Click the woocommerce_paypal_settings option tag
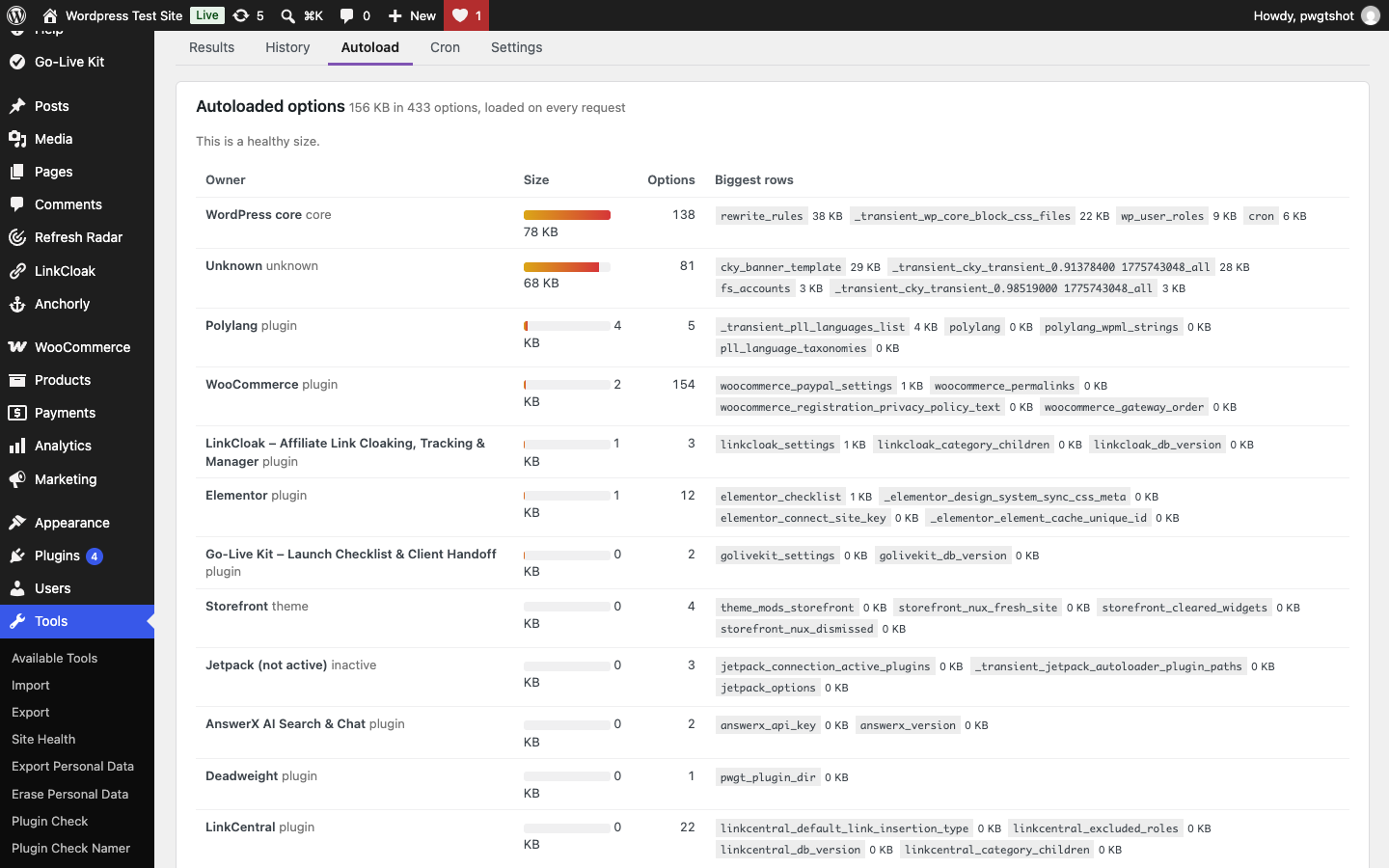The image size is (1389, 868). (806, 386)
